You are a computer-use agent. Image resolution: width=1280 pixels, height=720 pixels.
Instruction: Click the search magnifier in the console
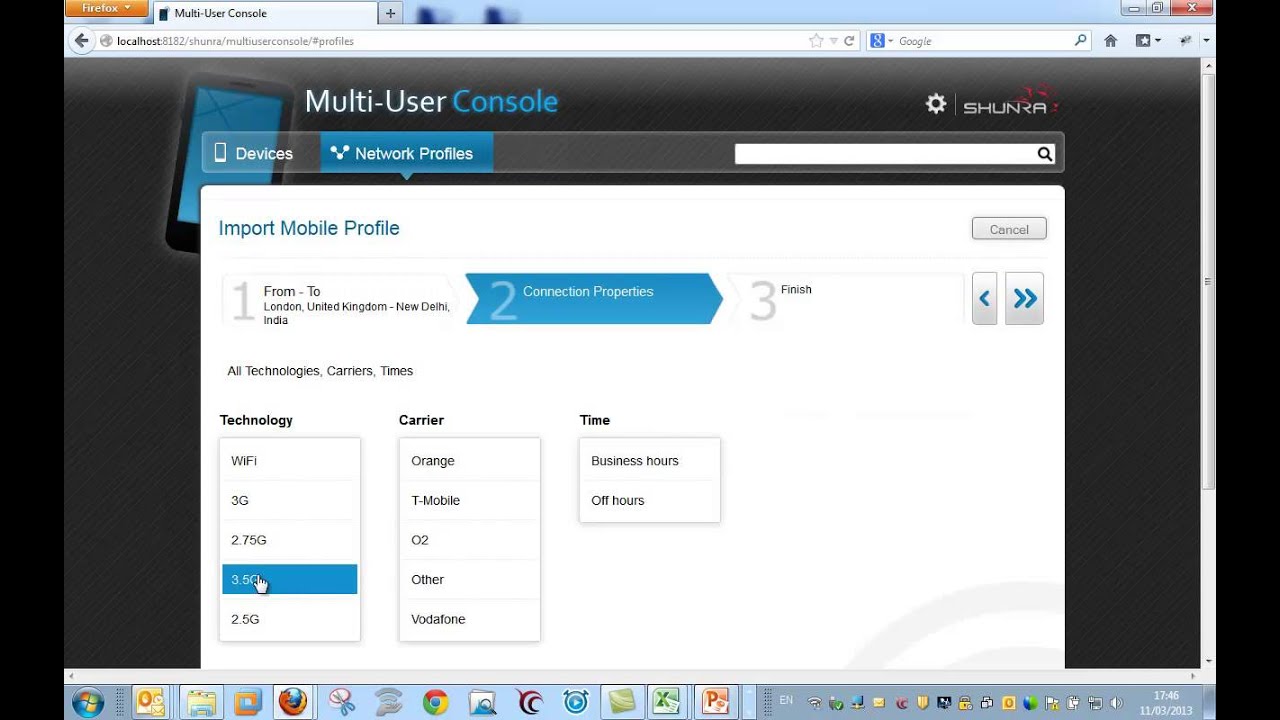(x=1044, y=154)
